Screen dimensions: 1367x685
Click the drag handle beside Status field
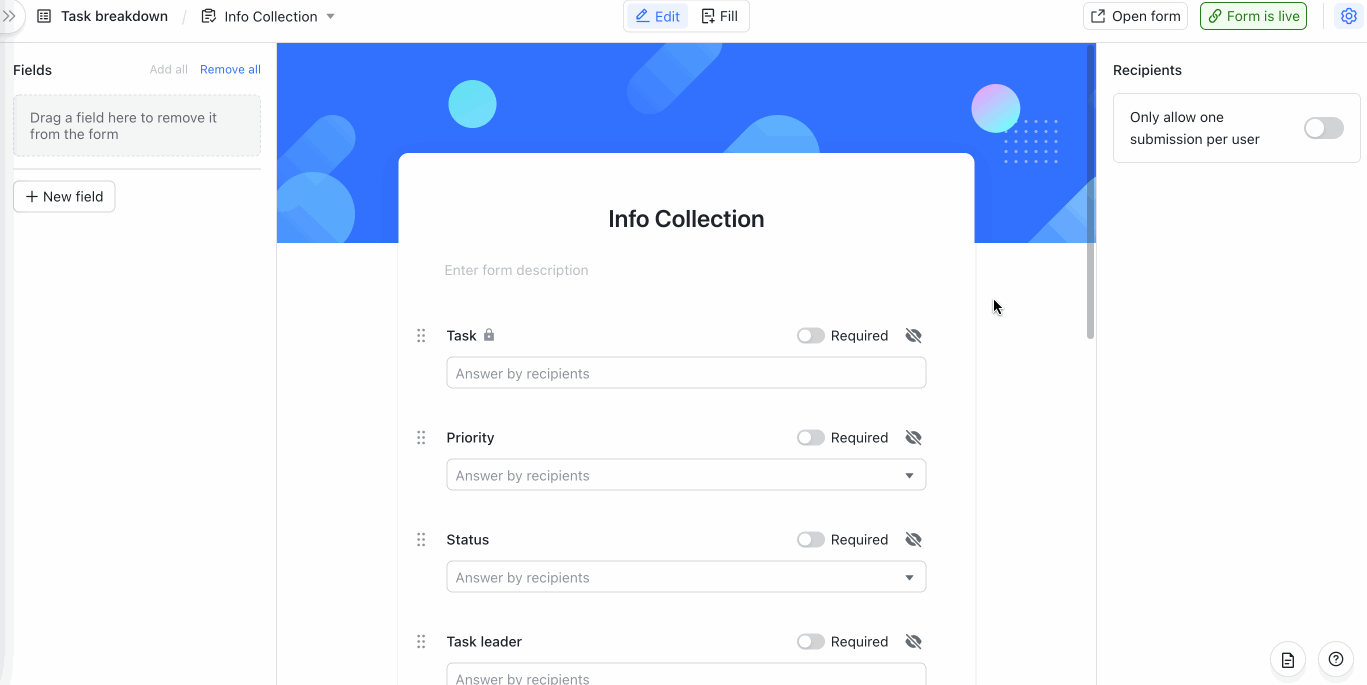421,540
